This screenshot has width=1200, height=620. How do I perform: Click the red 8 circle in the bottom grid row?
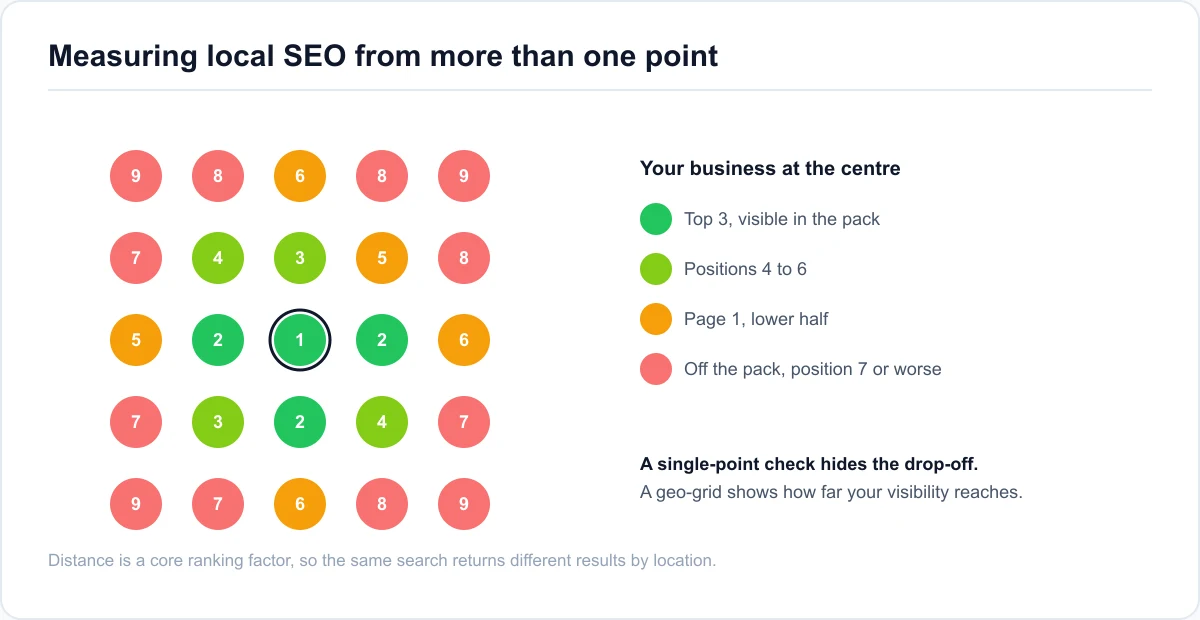coord(382,504)
